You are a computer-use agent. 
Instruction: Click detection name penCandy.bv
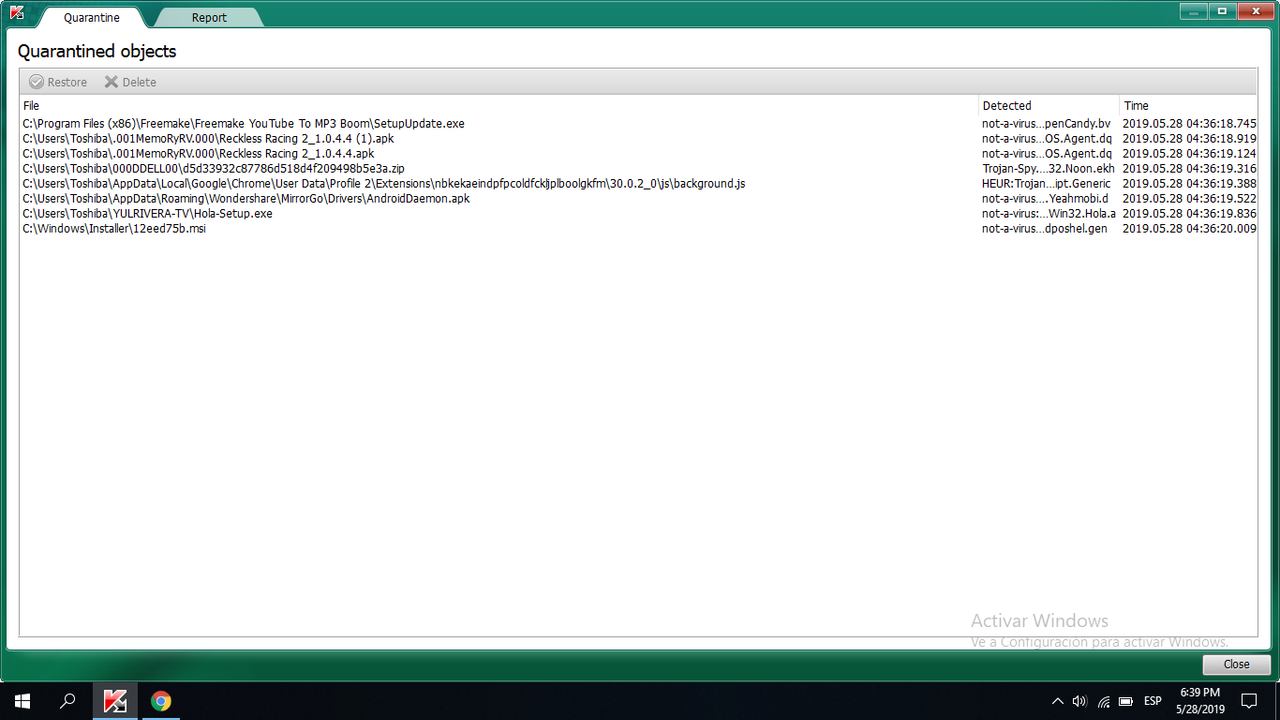[x=1046, y=124]
